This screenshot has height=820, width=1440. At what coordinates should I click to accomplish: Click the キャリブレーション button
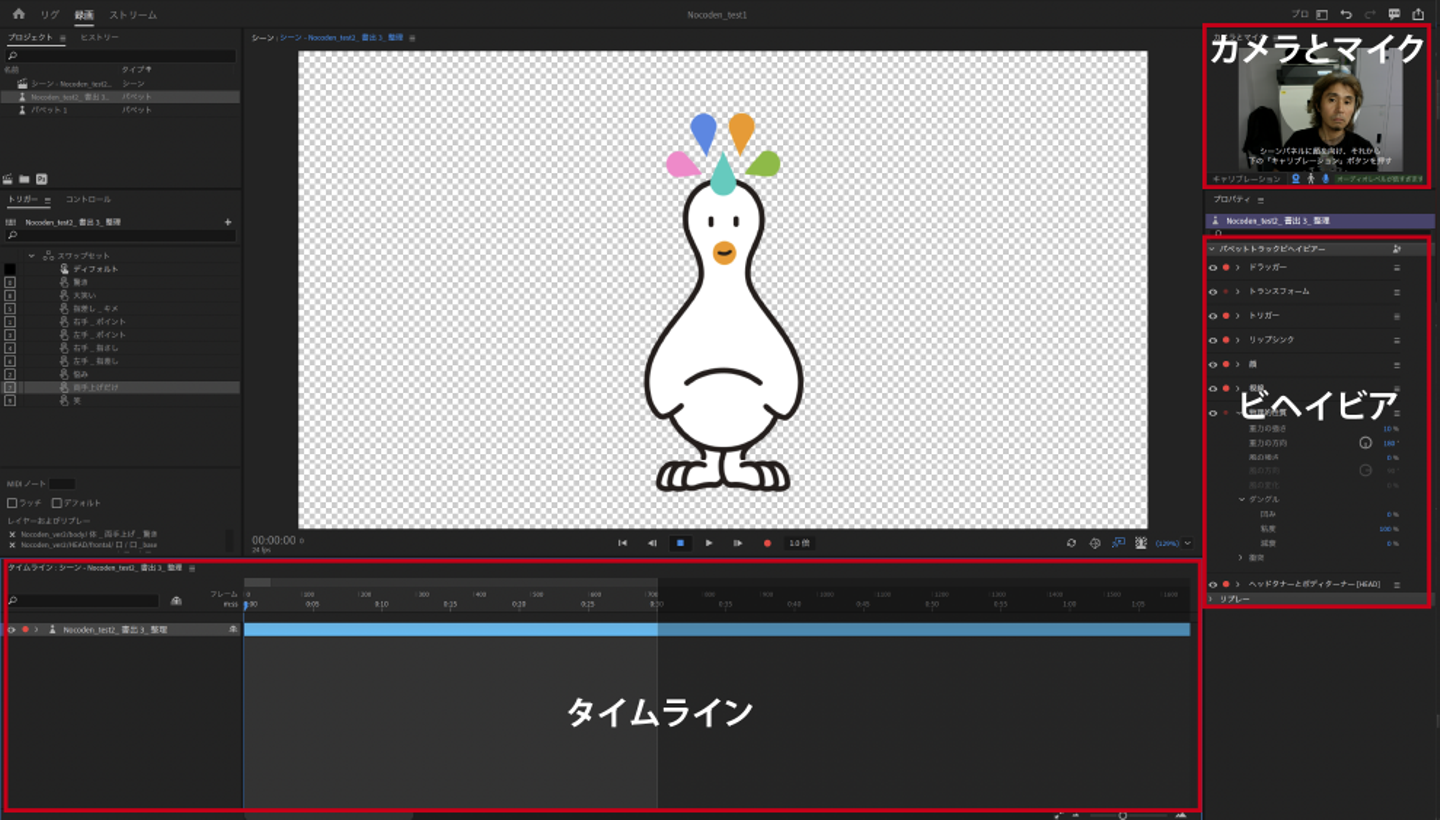pos(1246,179)
